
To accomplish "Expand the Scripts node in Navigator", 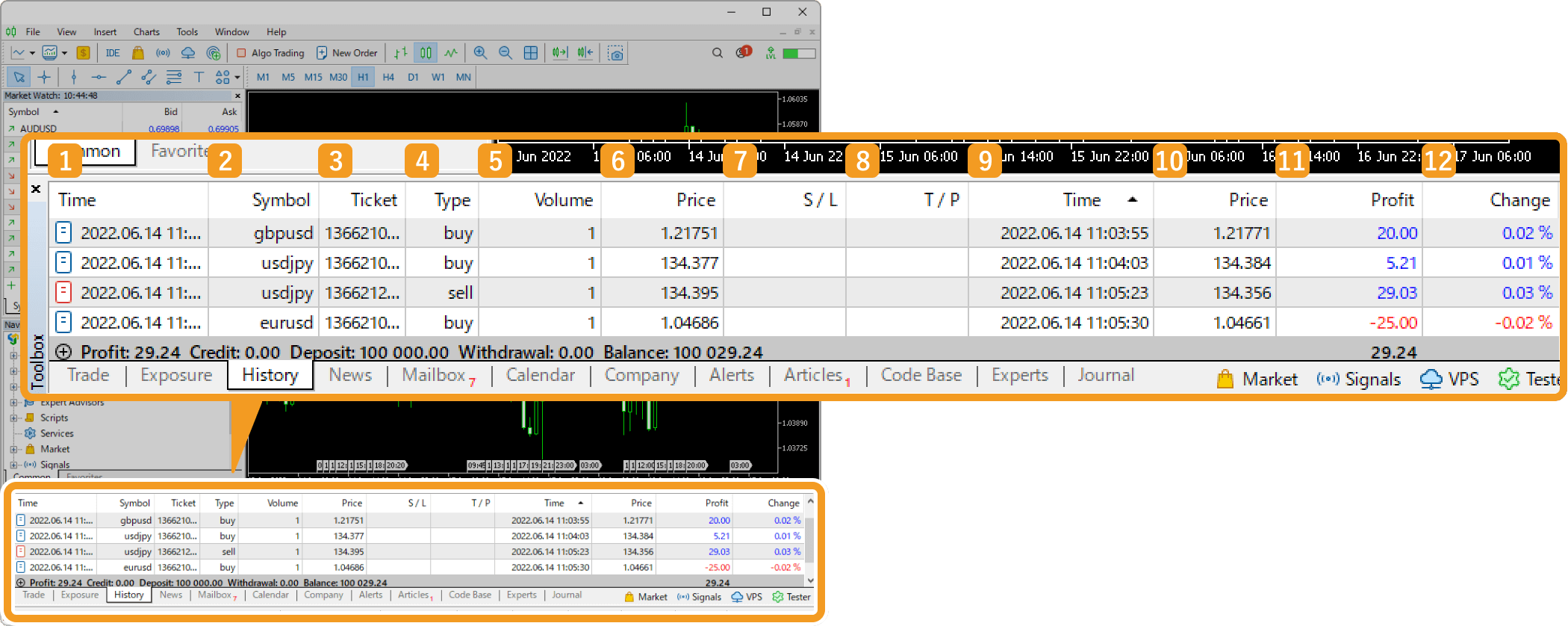I will [13, 418].
